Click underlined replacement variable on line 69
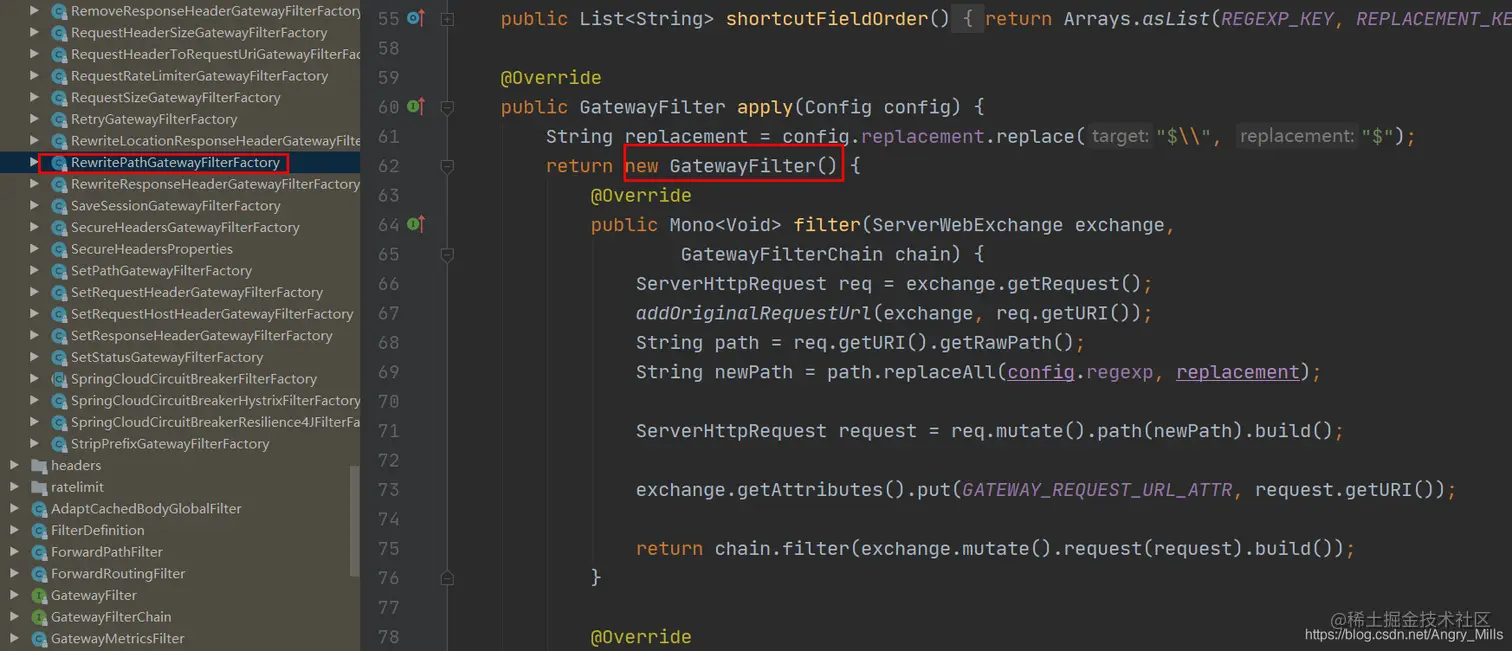This screenshot has height=651, width=1512. pos(1238,372)
